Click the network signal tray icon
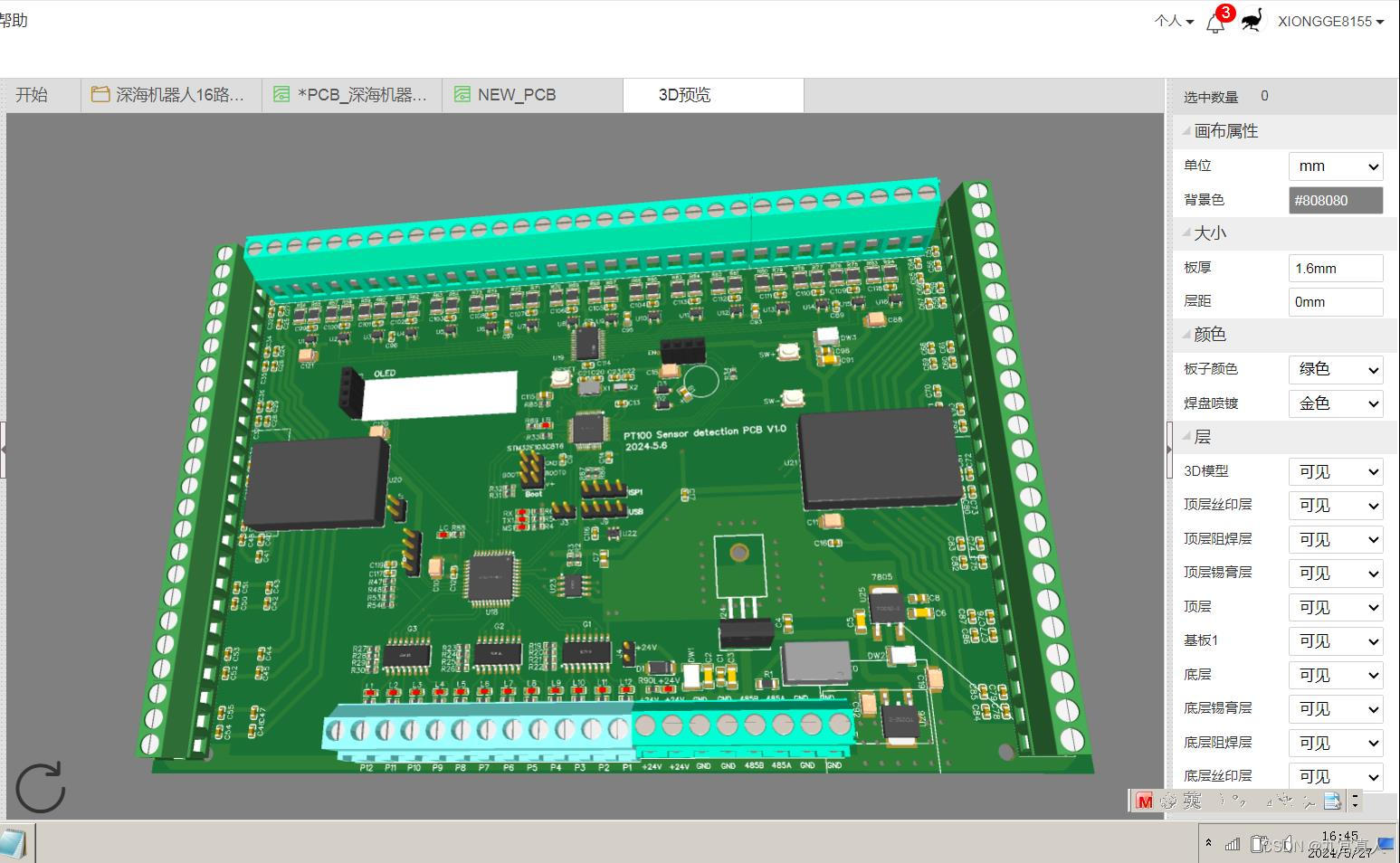The image size is (1400, 863). click(x=1232, y=844)
